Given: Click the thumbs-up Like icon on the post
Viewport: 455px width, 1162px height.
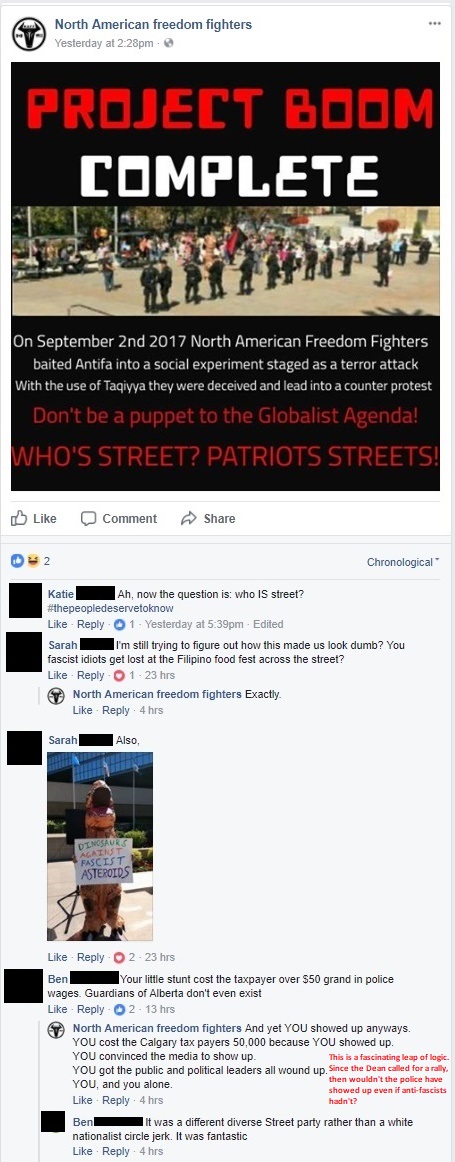Looking at the screenshot, I should tap(19, 518).
